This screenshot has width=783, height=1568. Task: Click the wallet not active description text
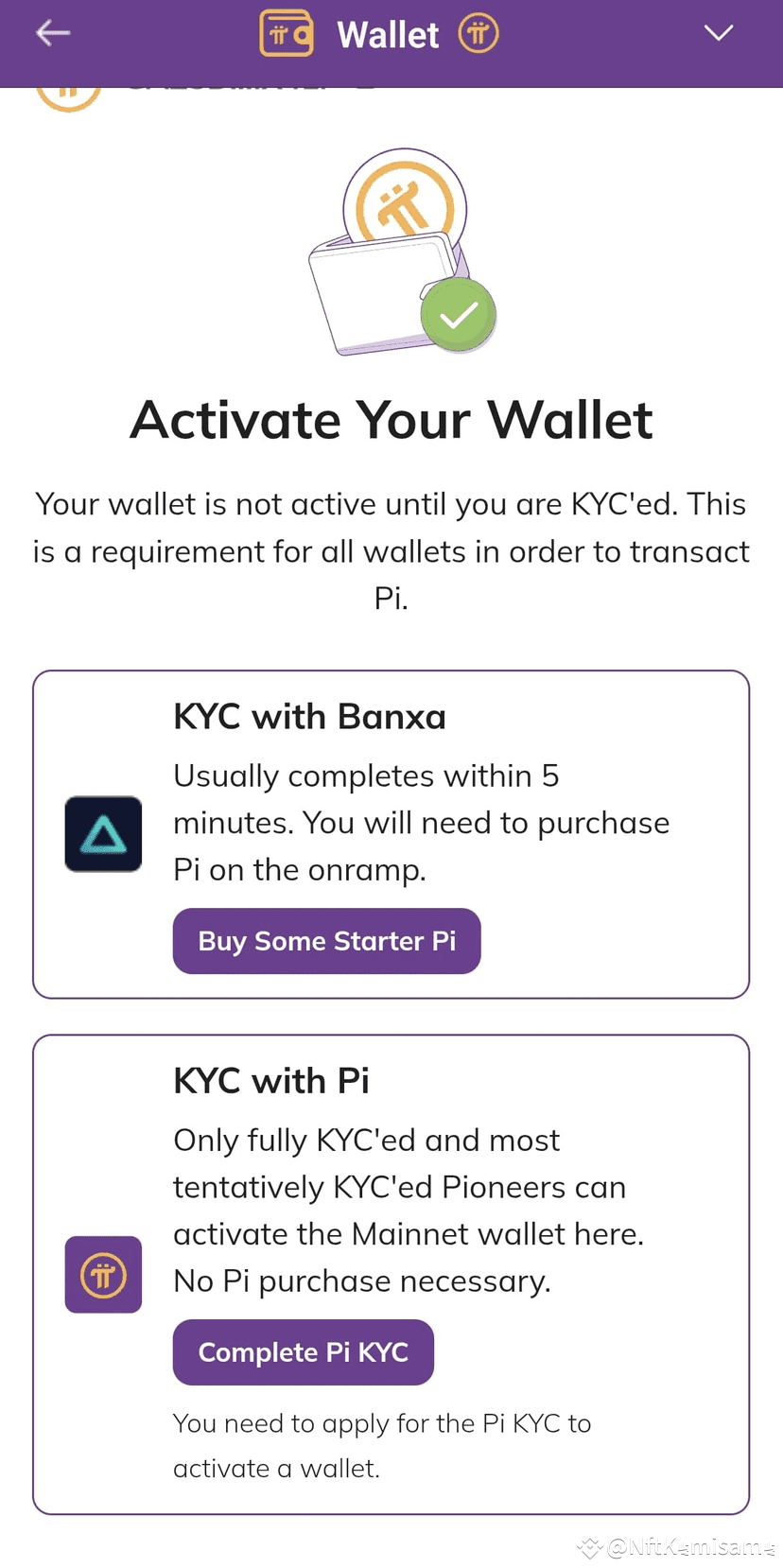coord(391,550)
